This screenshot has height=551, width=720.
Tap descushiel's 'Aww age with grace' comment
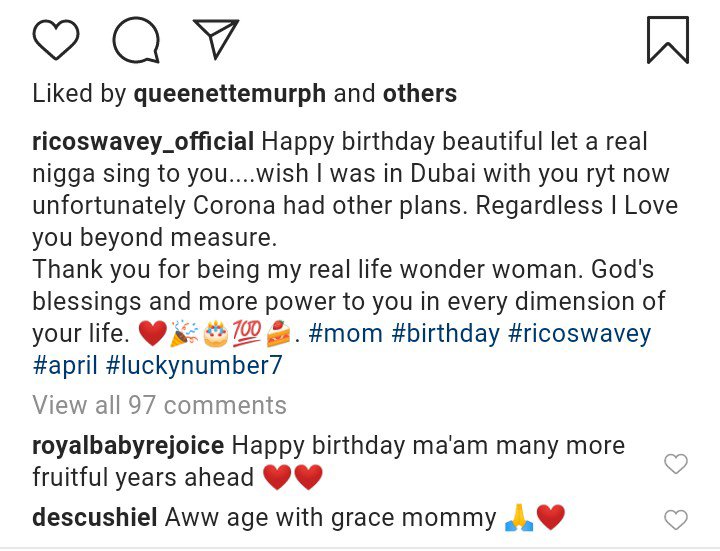point(330,518)
